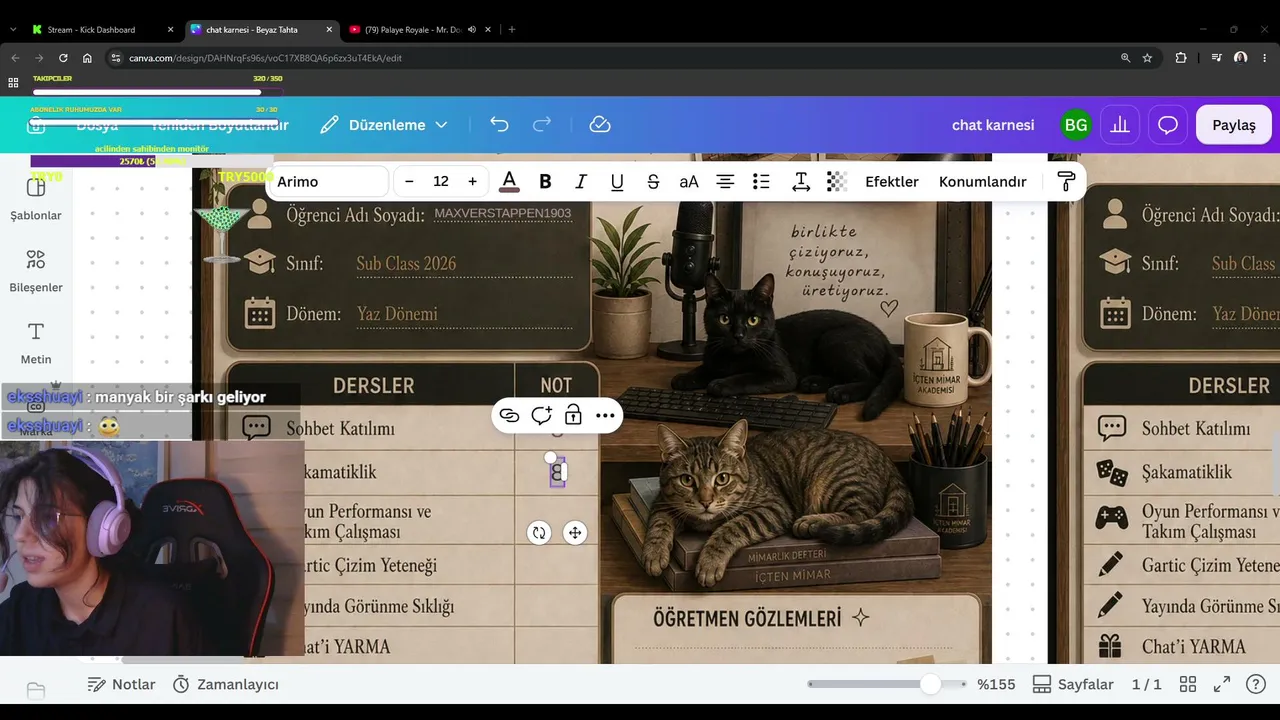Open the comments speech bubble icon

(1168, 125)
